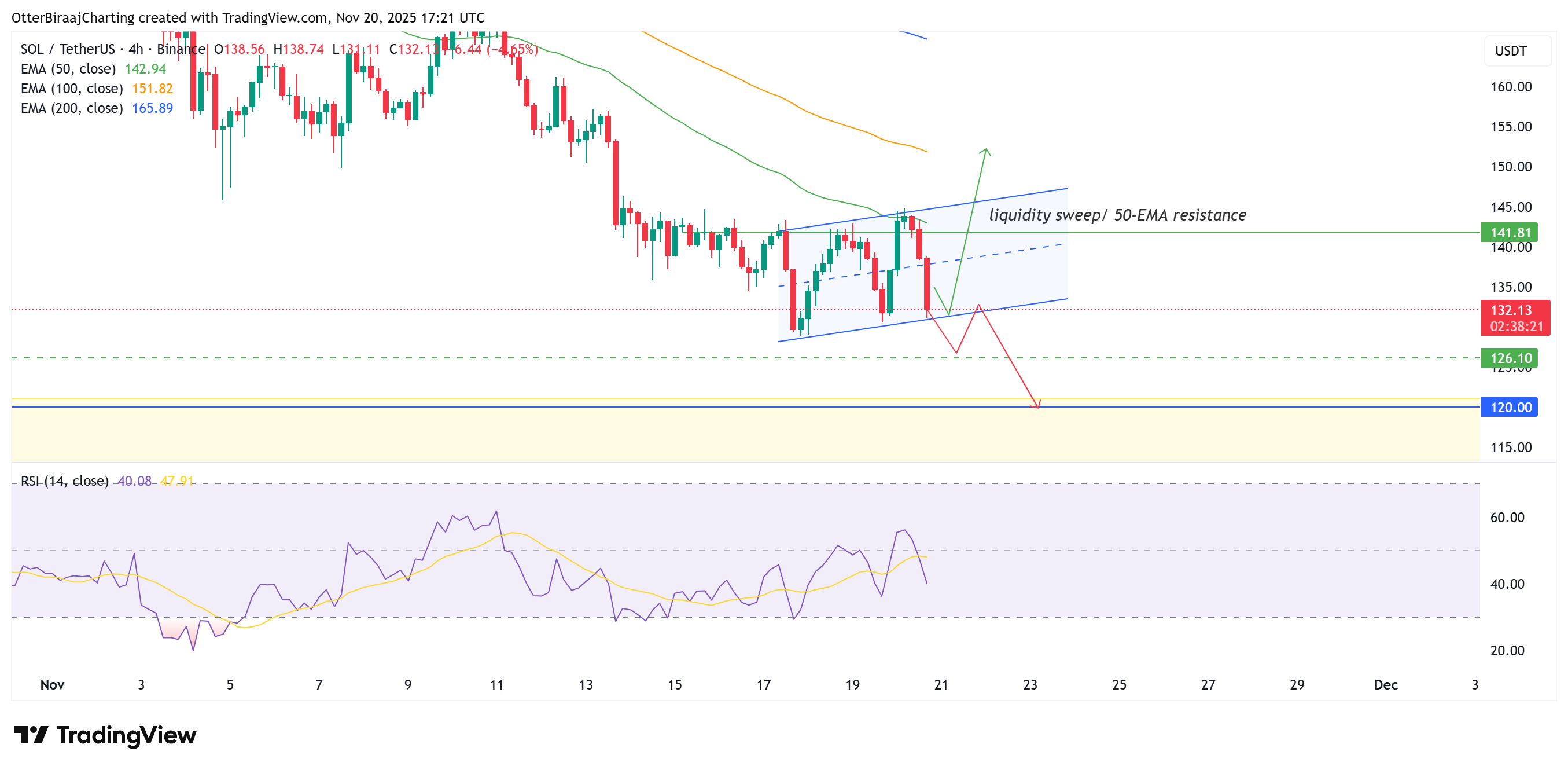Select the EMA (100, close) legend entry

click(x=70, y=89)
